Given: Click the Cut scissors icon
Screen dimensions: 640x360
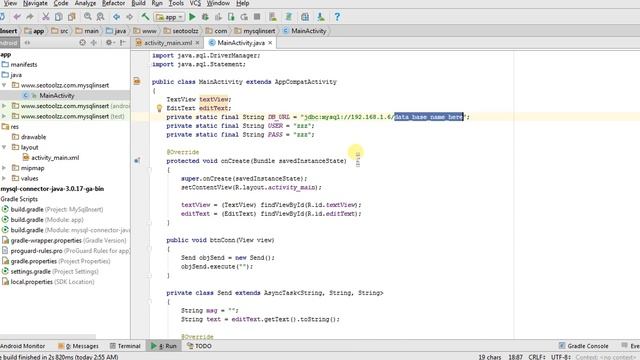Looking at the screenshot, I should click(x=46, y=17).
